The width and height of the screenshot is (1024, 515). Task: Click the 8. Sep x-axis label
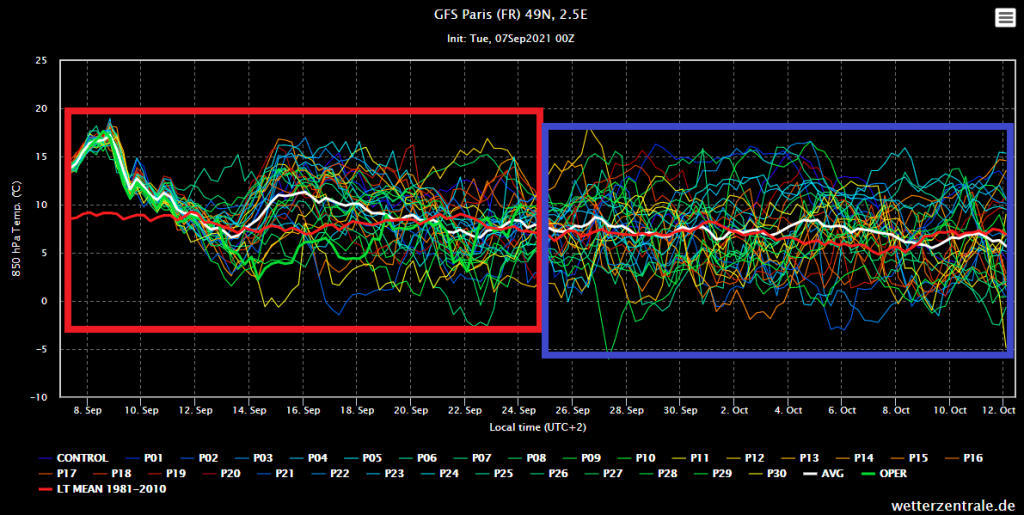pyautogui.click(x=88, y=411)
